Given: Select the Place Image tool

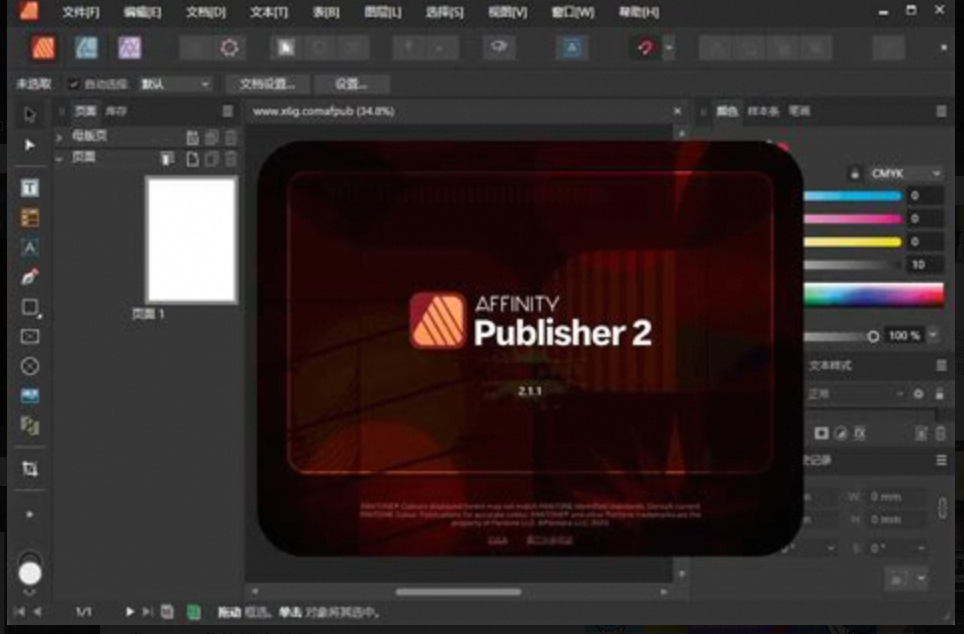Looking at the screenshot, I should [x=30, y=396].
